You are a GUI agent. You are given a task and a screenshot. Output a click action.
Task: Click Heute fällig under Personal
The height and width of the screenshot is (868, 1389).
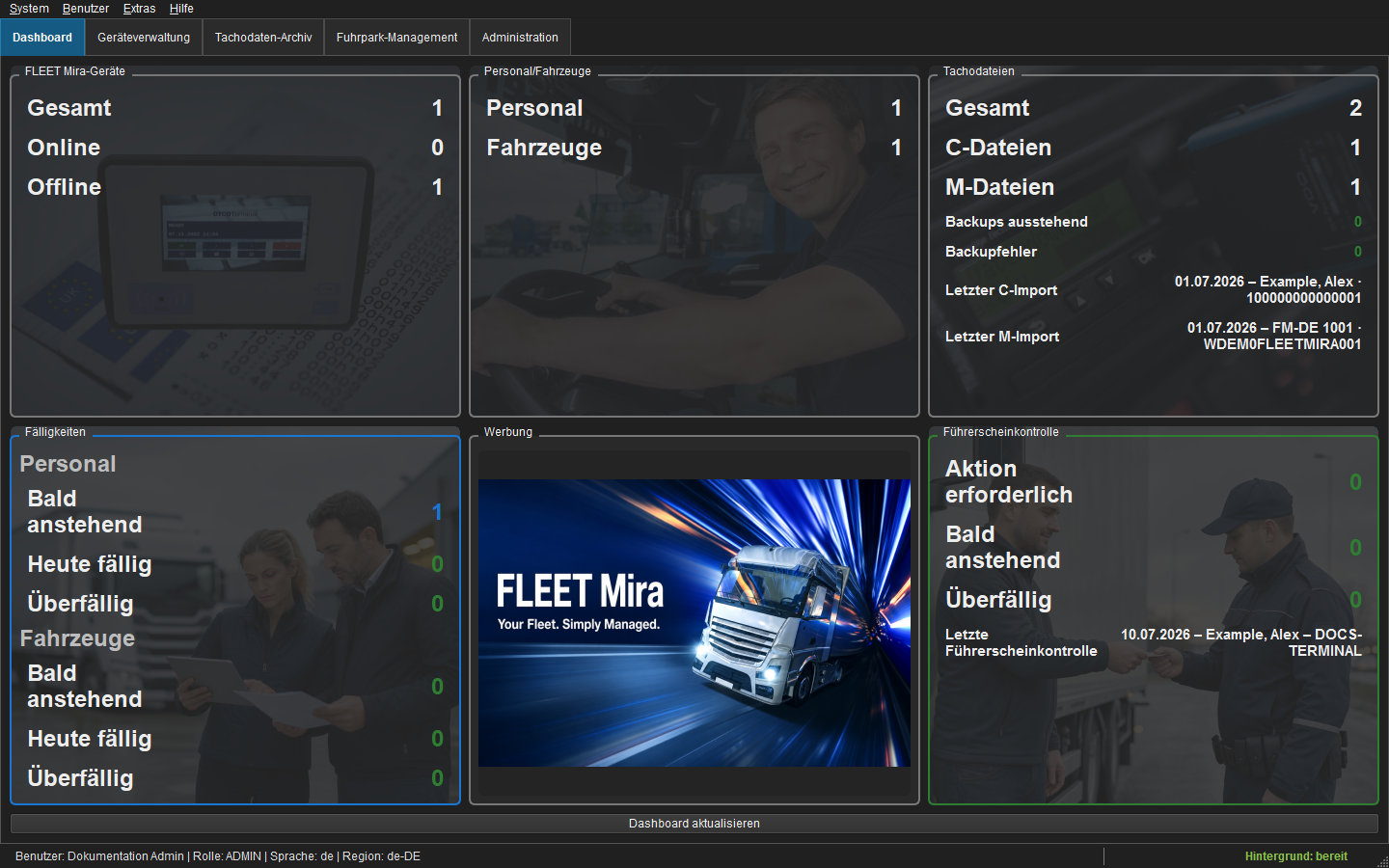pos(235,564)
